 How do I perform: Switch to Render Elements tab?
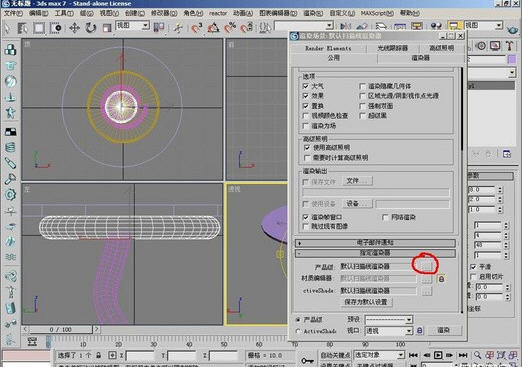(328, 48)
